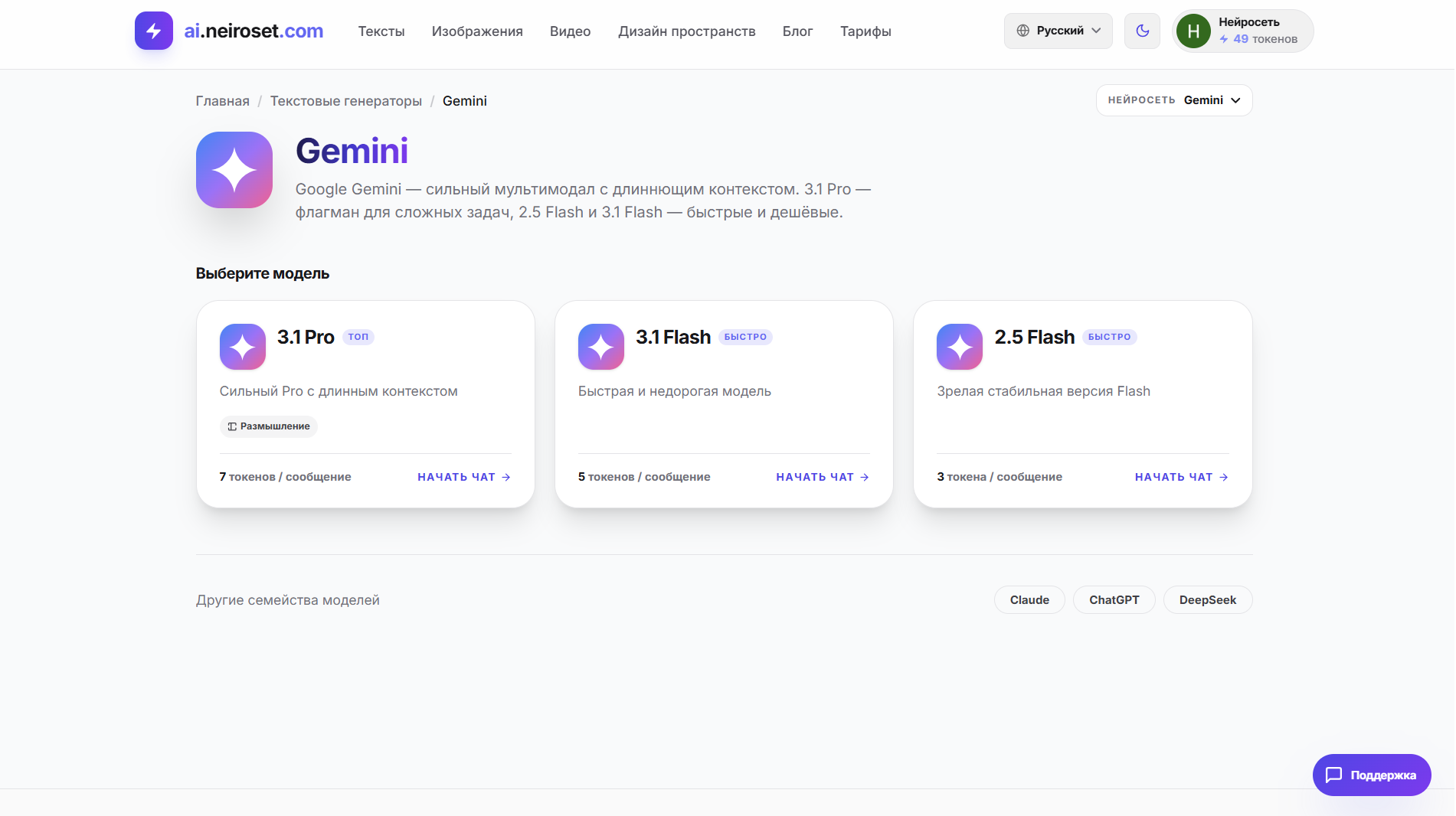
Task: Switch to the DeepSeek model family
Action: 1208,600
